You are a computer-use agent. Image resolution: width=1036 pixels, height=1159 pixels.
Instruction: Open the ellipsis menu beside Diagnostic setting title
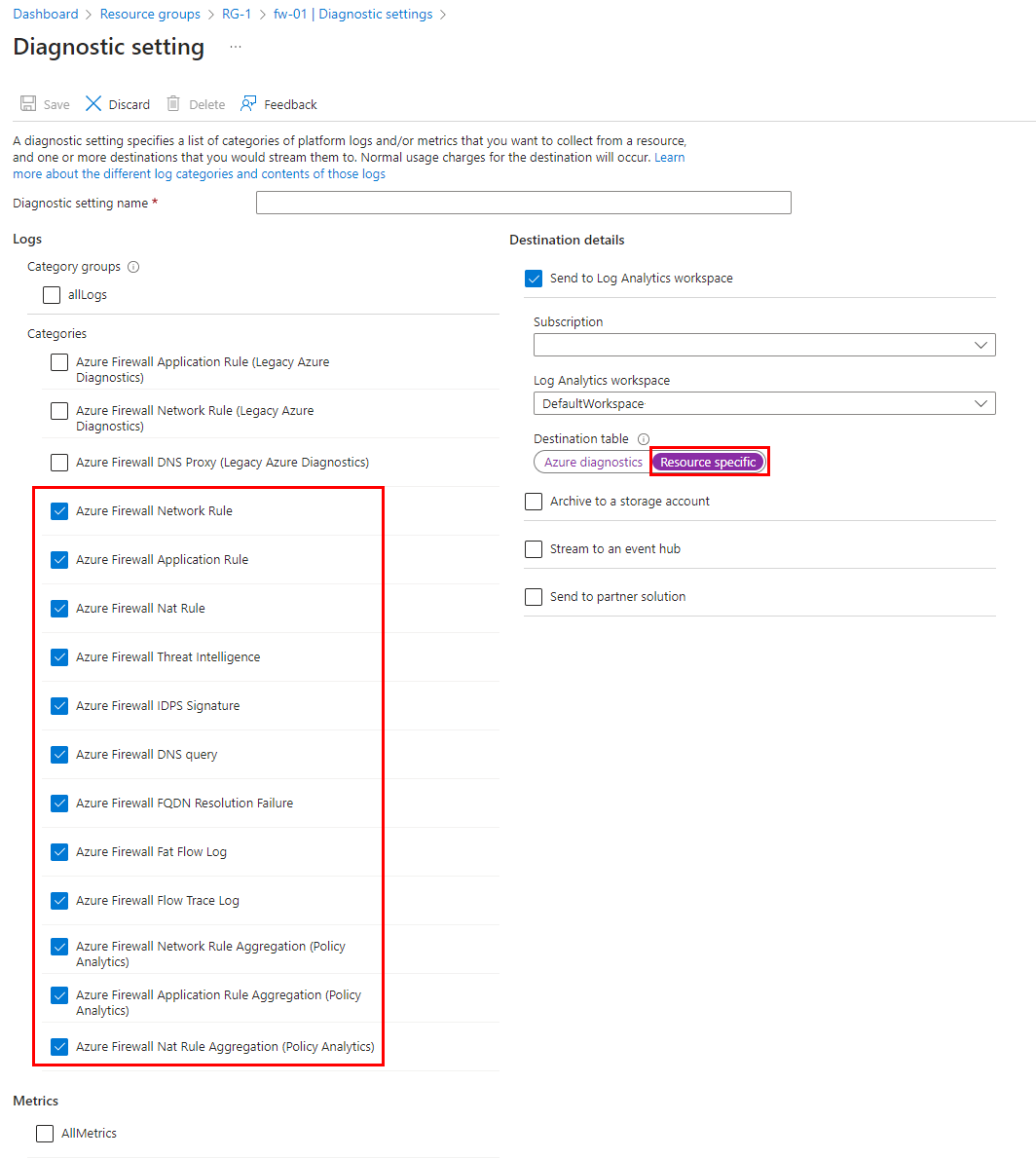tap(235, 48)
